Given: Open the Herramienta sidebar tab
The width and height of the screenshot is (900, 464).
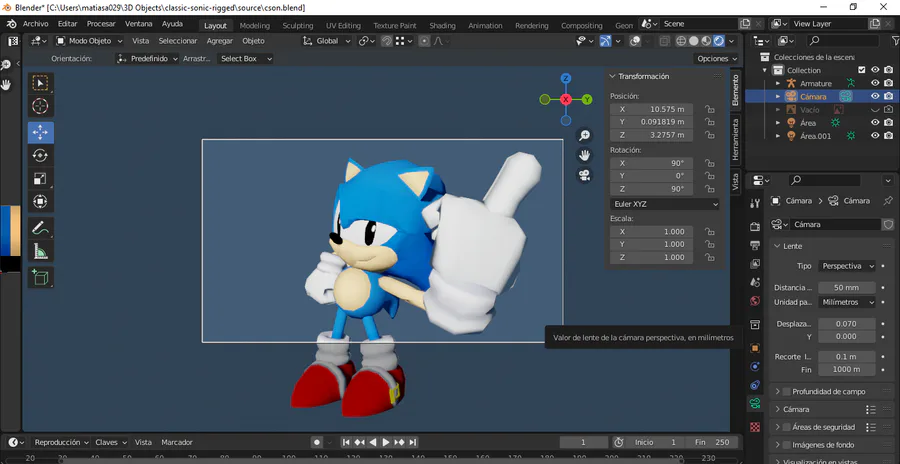Looking at the screenshot, I should (x=735, y=140).
